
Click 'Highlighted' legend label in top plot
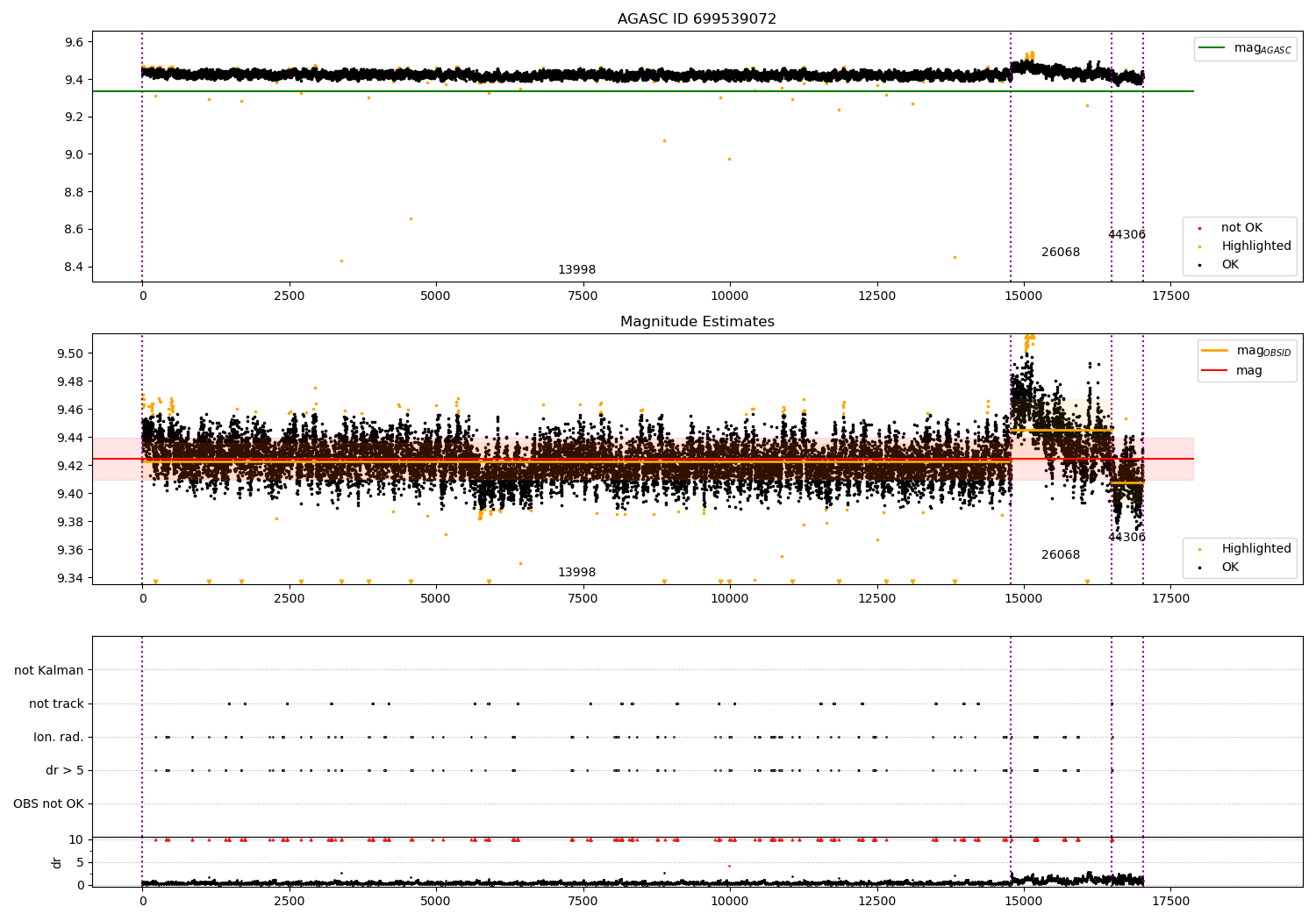click(1255, 246)
